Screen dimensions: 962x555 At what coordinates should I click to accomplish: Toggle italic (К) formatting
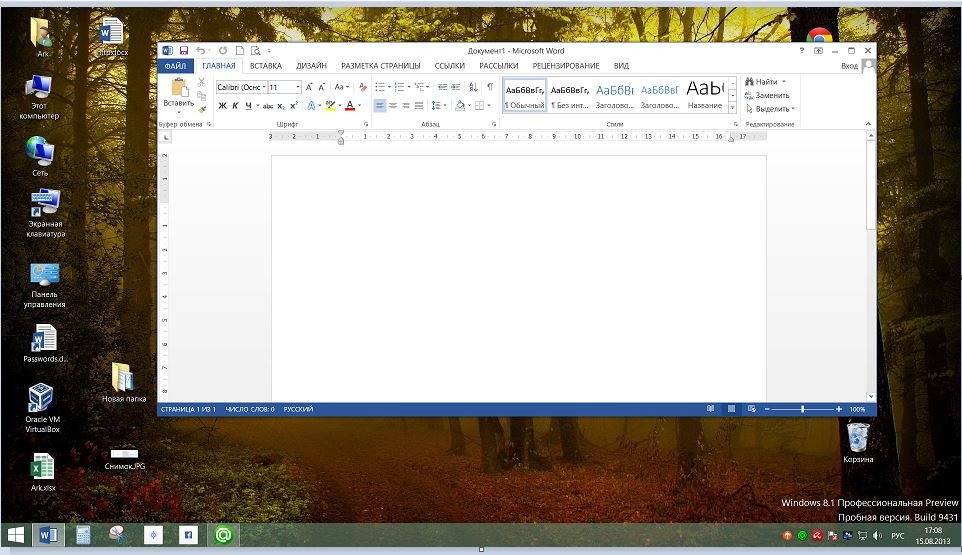click(x=235, y=105)
